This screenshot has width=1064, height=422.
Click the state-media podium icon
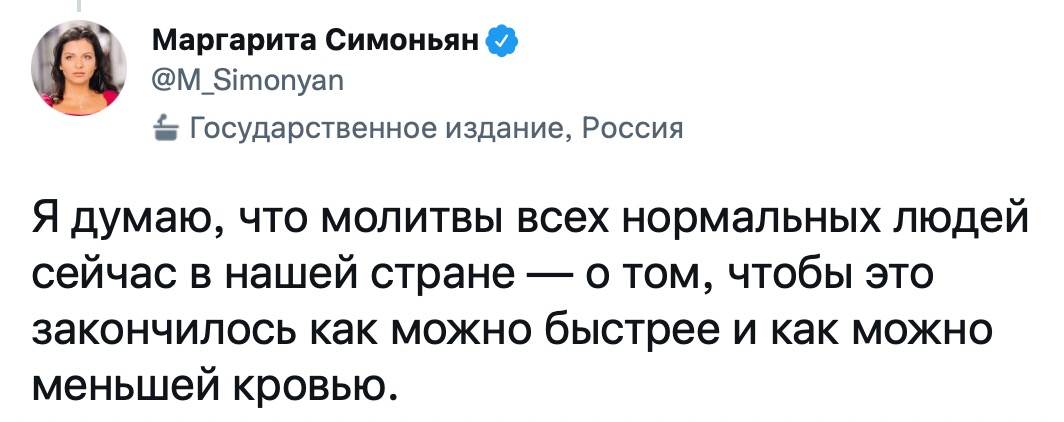coord(165,129)
